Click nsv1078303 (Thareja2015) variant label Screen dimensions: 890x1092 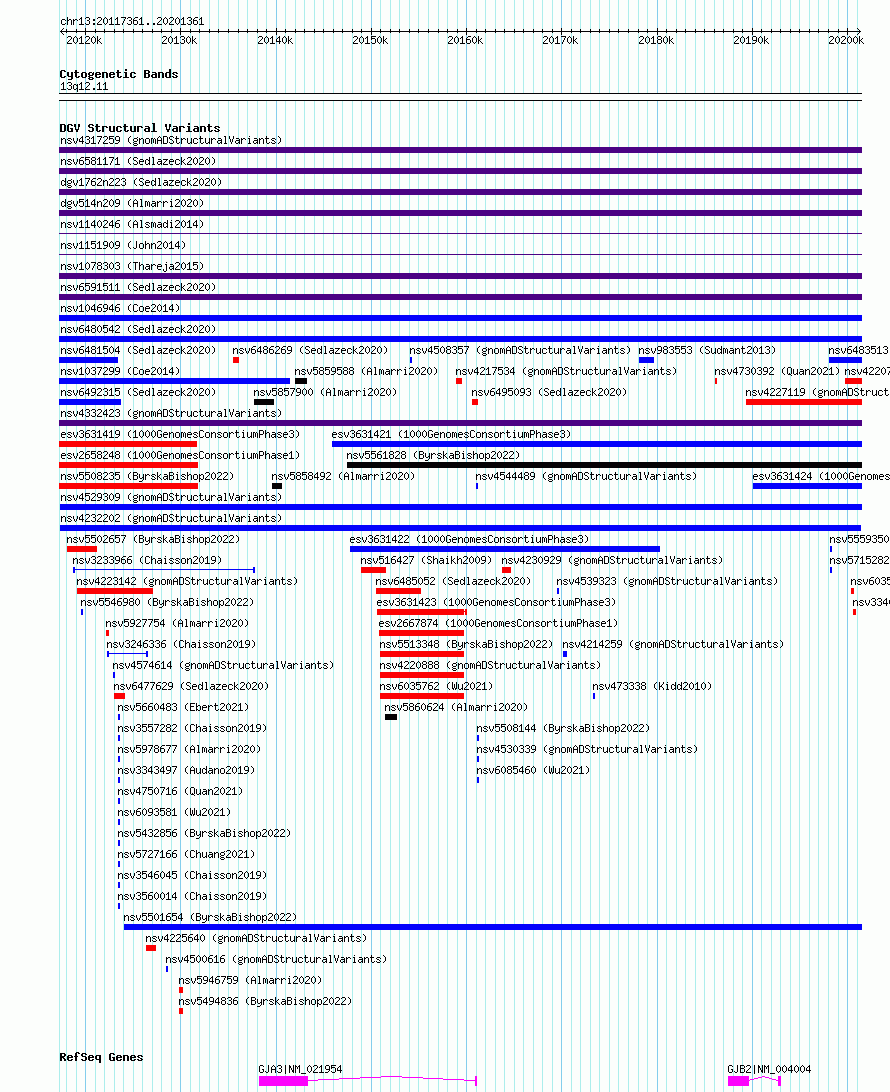coord(132,266)
